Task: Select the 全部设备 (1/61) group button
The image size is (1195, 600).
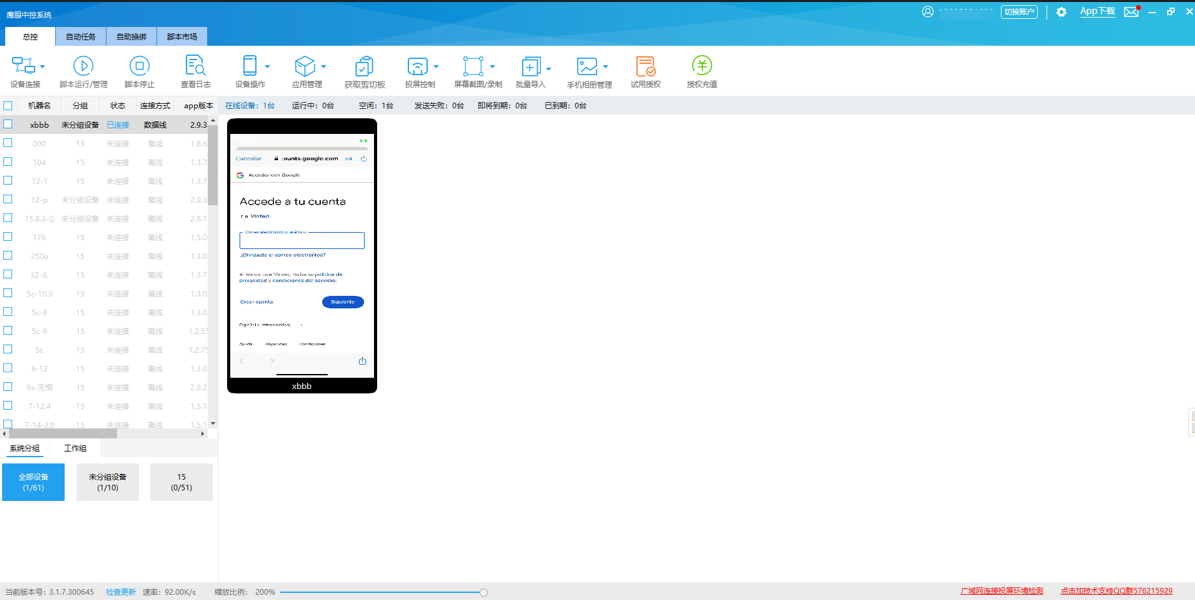Action: tap(34, 482)
